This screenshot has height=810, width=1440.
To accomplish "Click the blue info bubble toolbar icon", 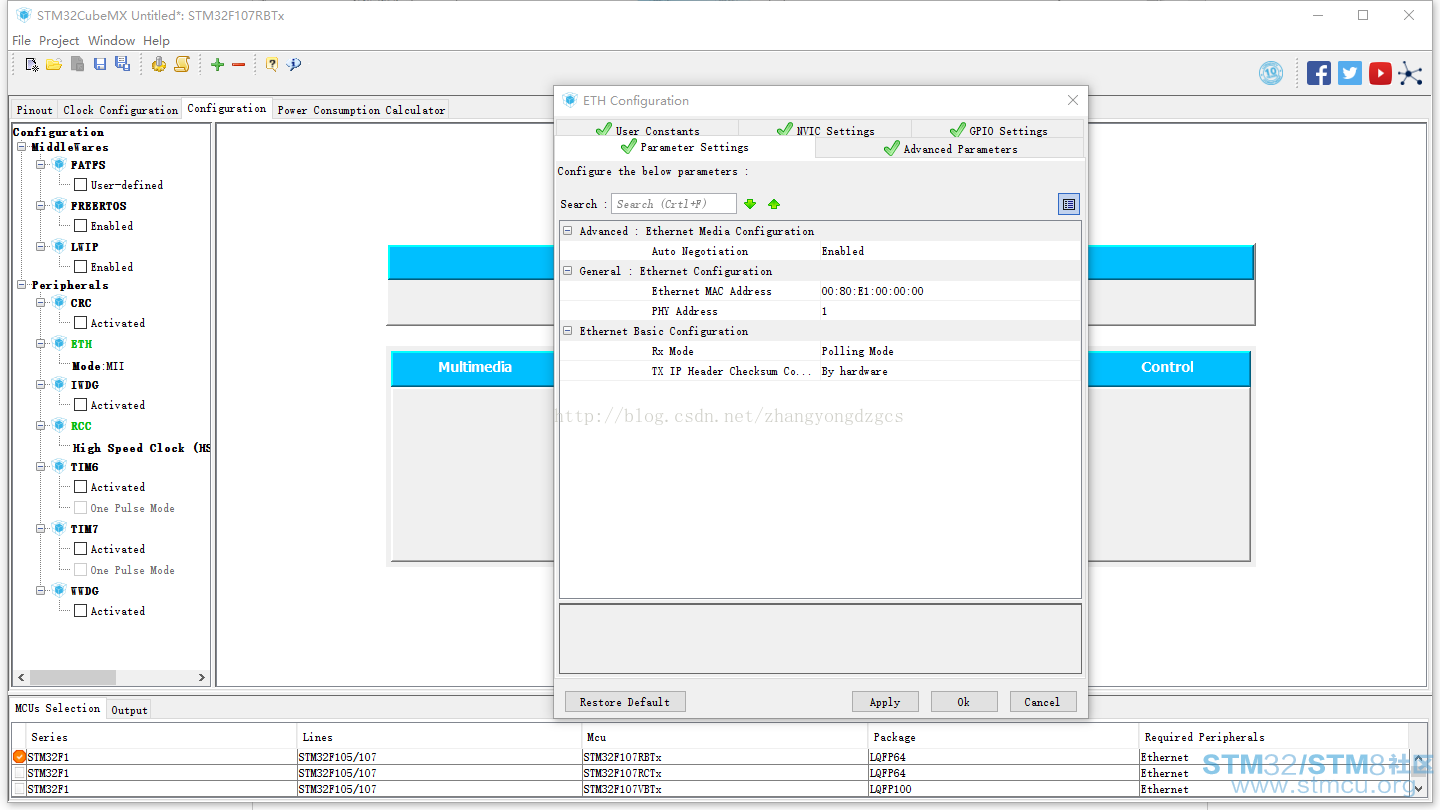I will tap(294, 64).
